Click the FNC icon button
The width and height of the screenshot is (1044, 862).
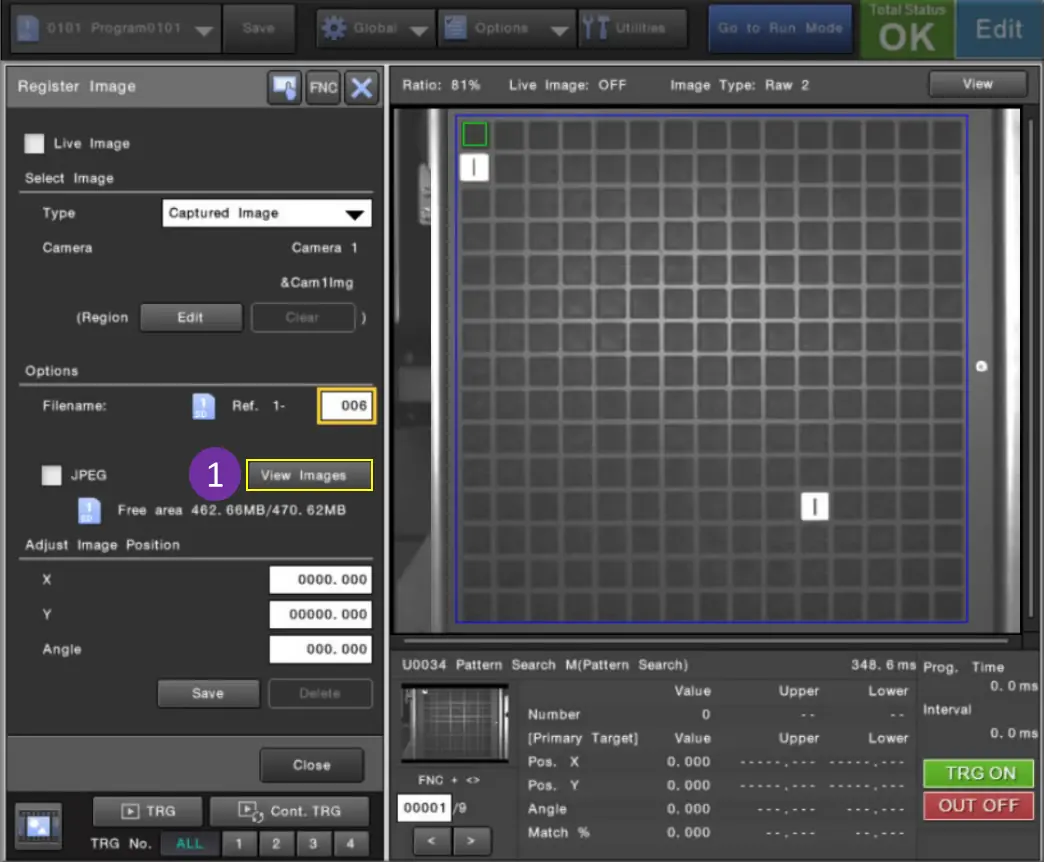point(323,88)
